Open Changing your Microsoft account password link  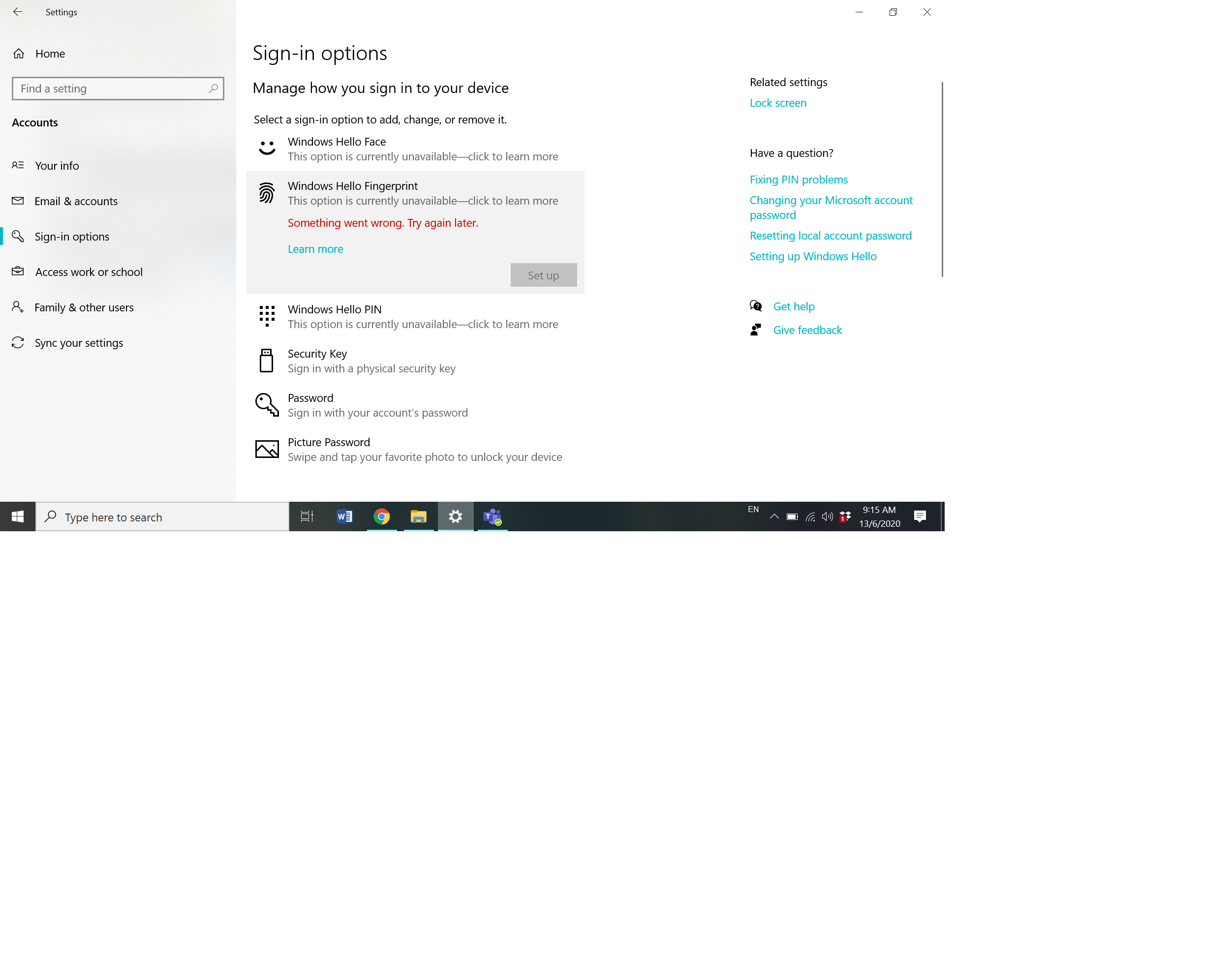point(831,208)
